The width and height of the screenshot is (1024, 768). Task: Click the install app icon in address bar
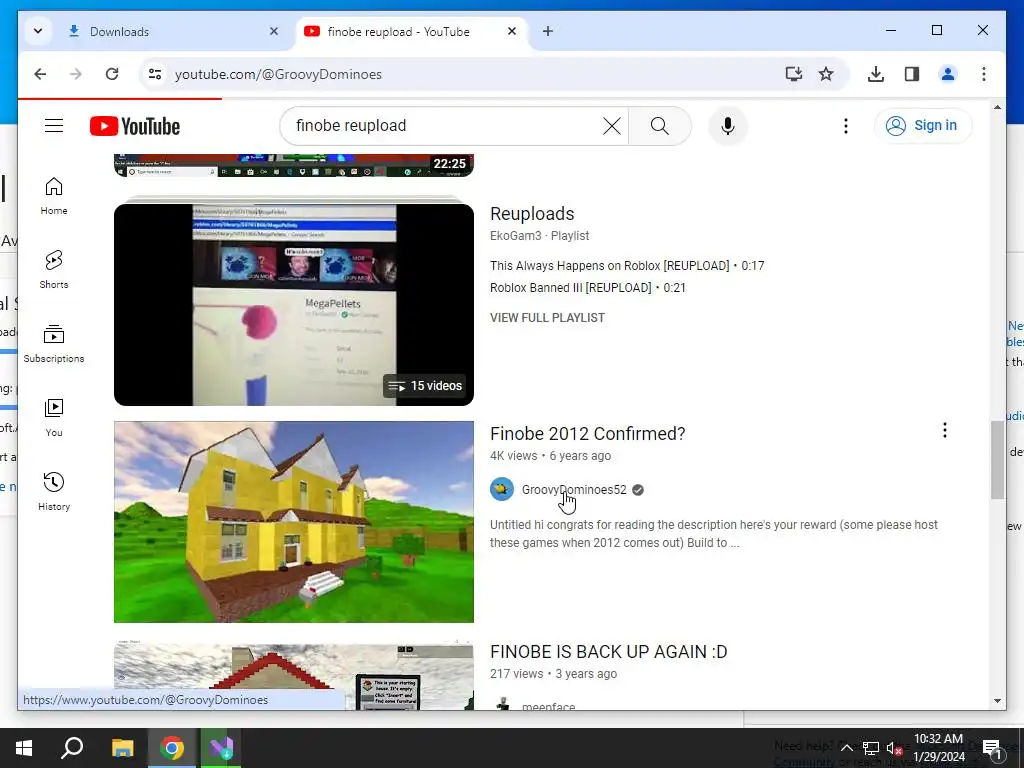click(x=793, y=74)
